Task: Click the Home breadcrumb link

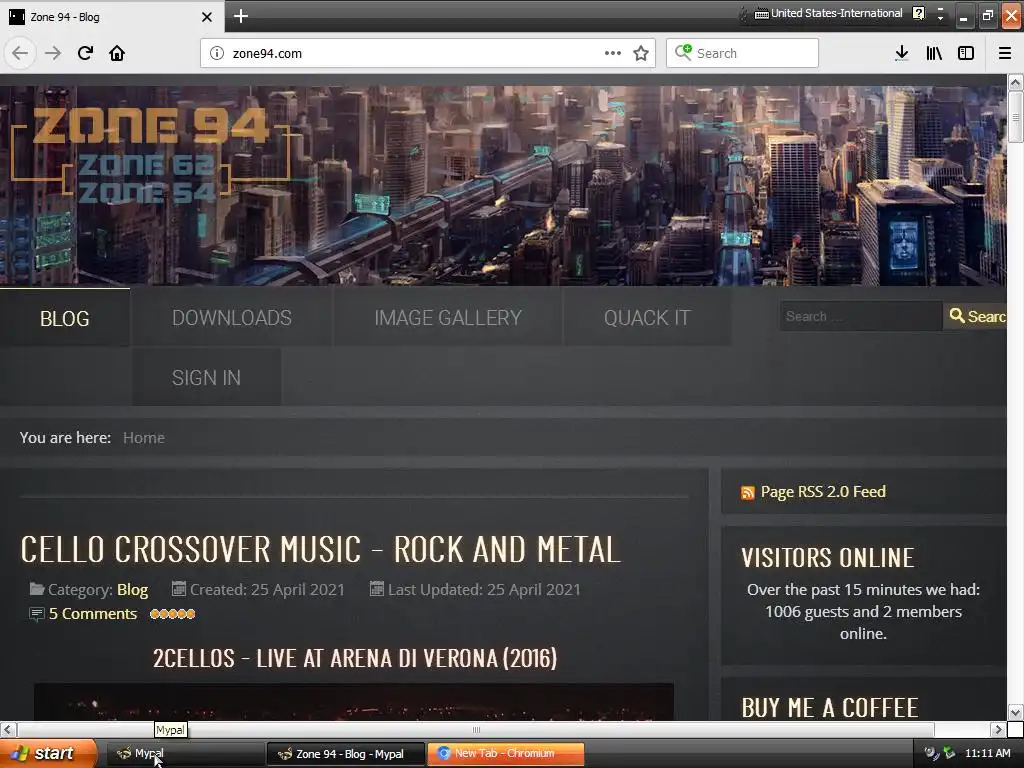Action: point(144,438)
